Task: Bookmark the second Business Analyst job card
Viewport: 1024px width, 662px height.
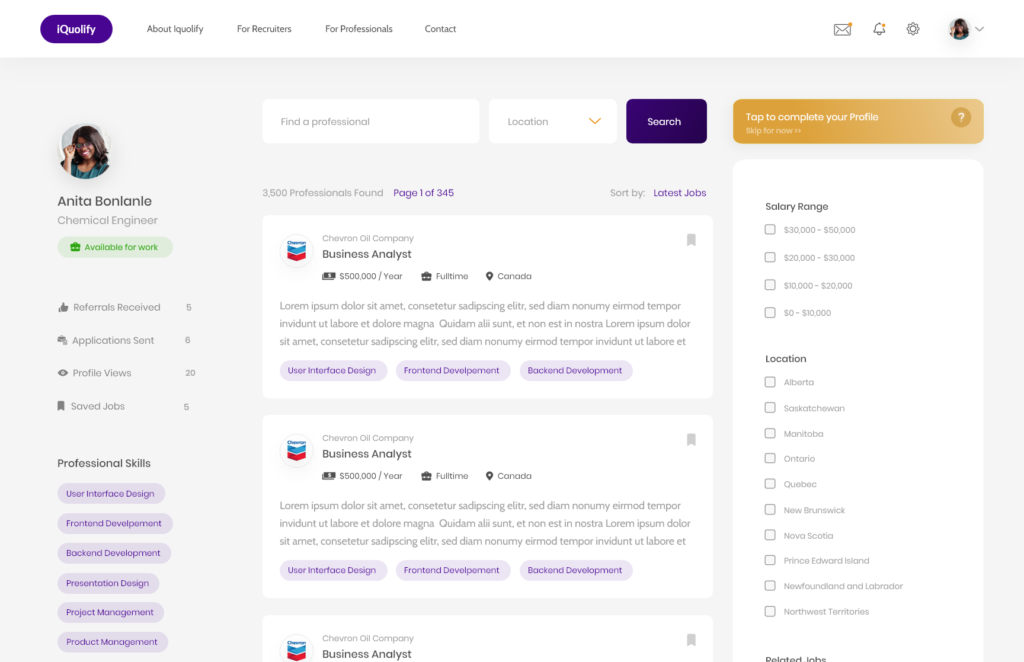Action: (691, 440)
